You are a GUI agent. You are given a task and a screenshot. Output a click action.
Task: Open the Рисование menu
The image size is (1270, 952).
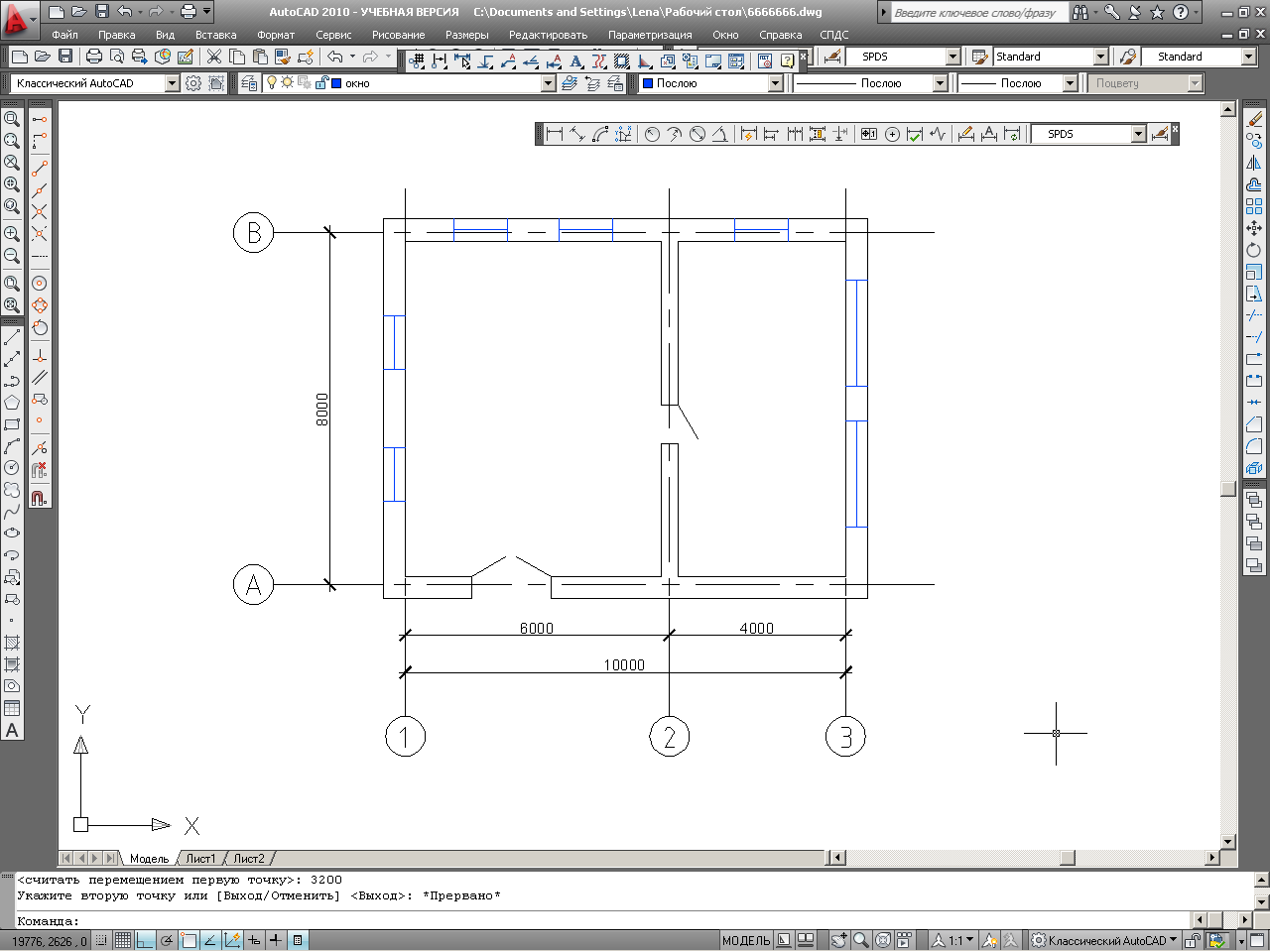(398, 35)
